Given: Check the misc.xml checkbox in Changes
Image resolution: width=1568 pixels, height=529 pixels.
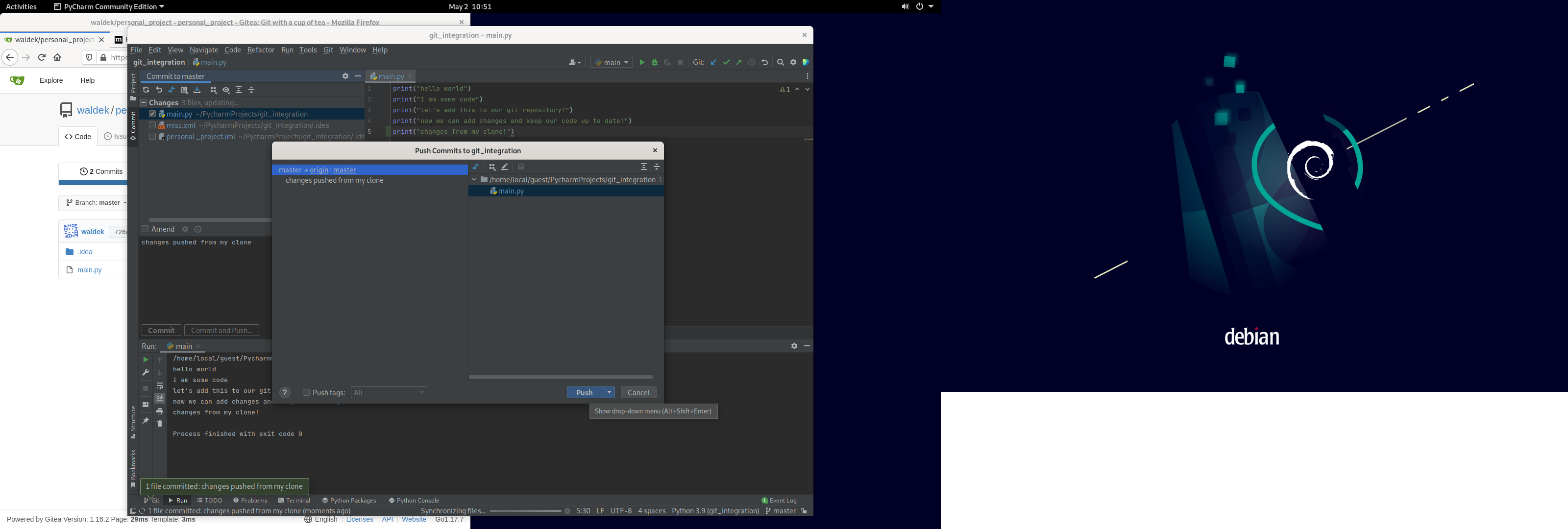Looking at the screenshot, I should (152, 125).
